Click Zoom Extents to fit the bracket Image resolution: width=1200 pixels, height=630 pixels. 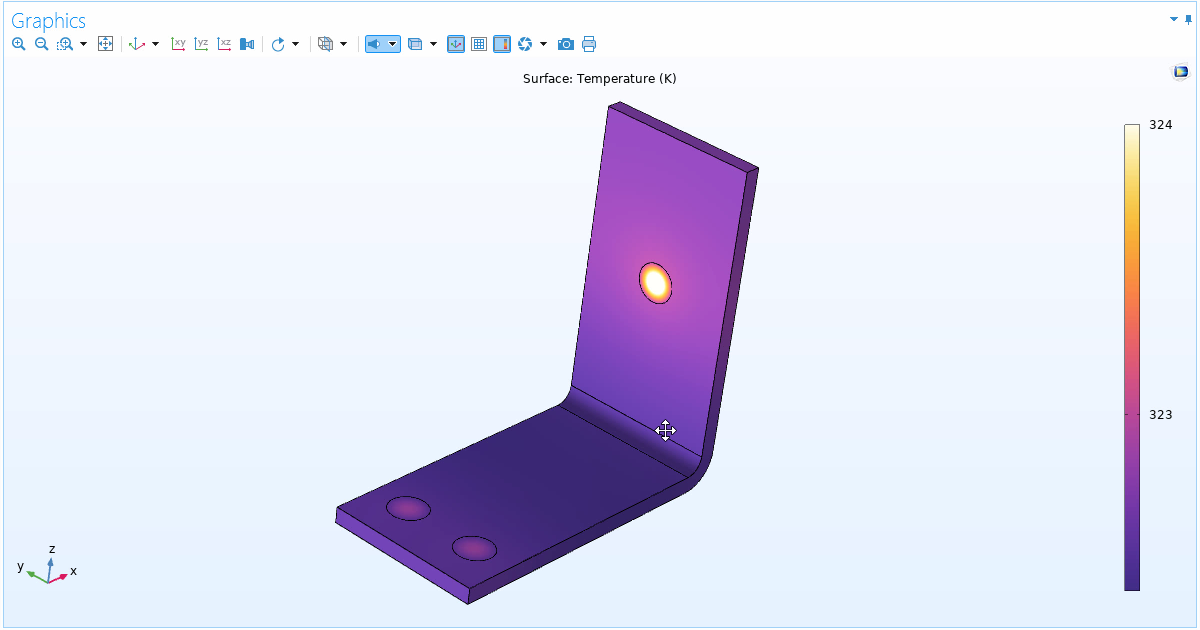click(x=105, y=44)
